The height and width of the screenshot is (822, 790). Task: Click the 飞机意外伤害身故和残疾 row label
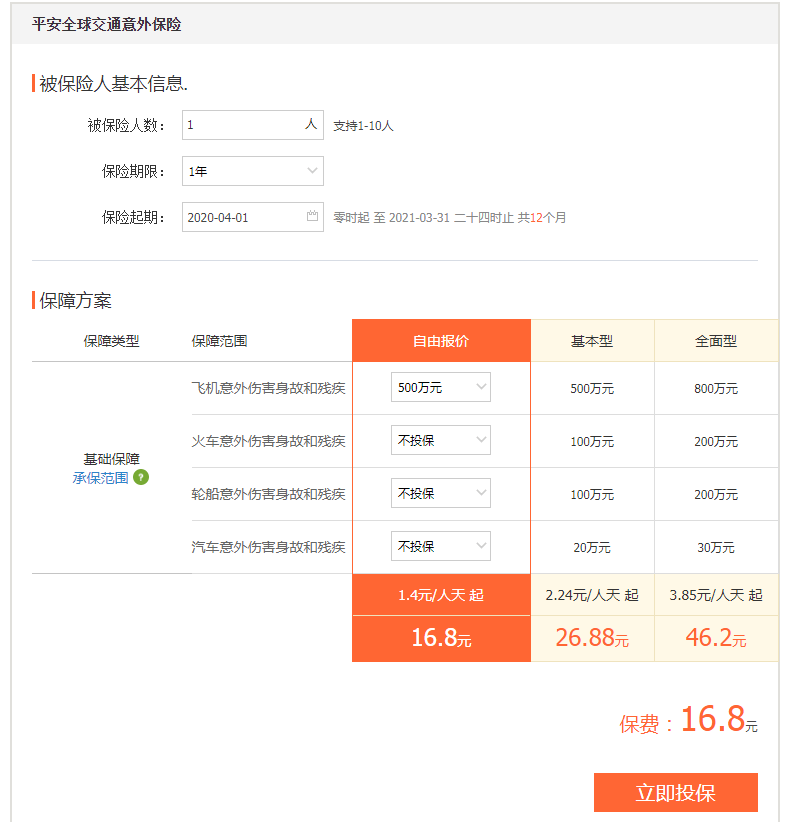[268, 388]
